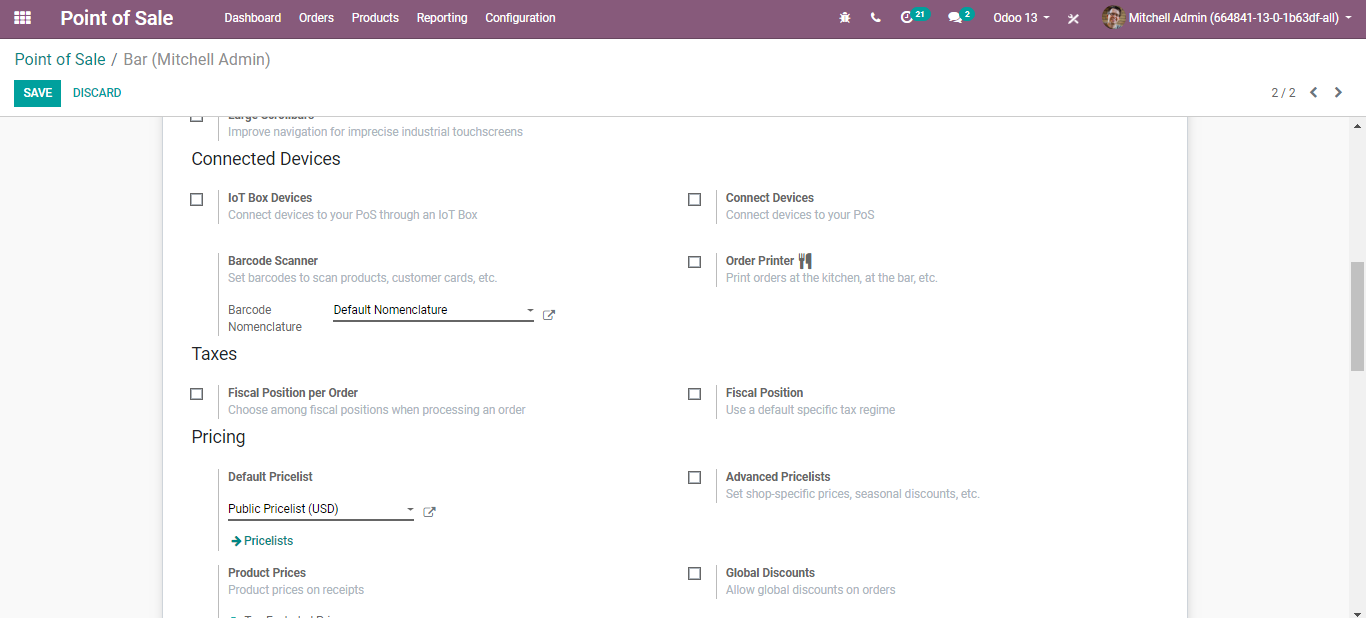The width and height of the screenshot is (1366, 618).
Task: Enable the IoT Box Devices checkbox
Action: point(197,199)
